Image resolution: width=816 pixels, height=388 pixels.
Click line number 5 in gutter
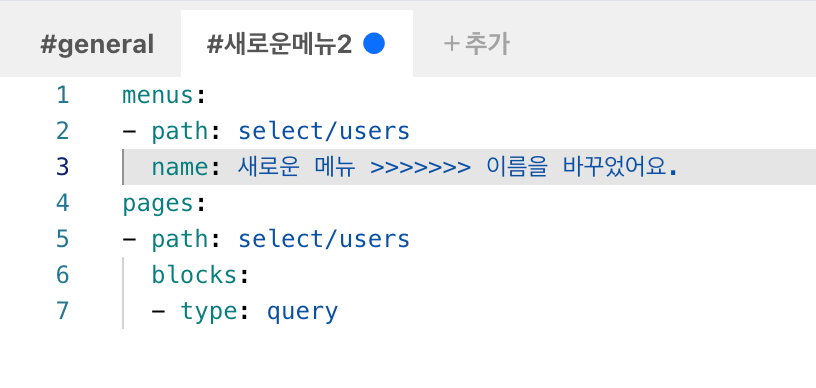click(62, 239)
